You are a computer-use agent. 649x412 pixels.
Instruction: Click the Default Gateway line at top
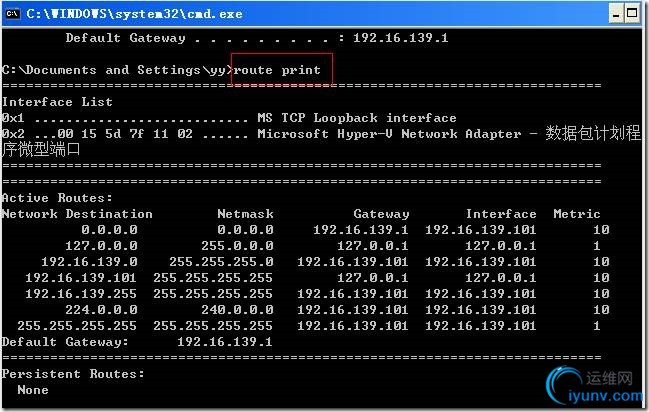click(x=257, y=38)
